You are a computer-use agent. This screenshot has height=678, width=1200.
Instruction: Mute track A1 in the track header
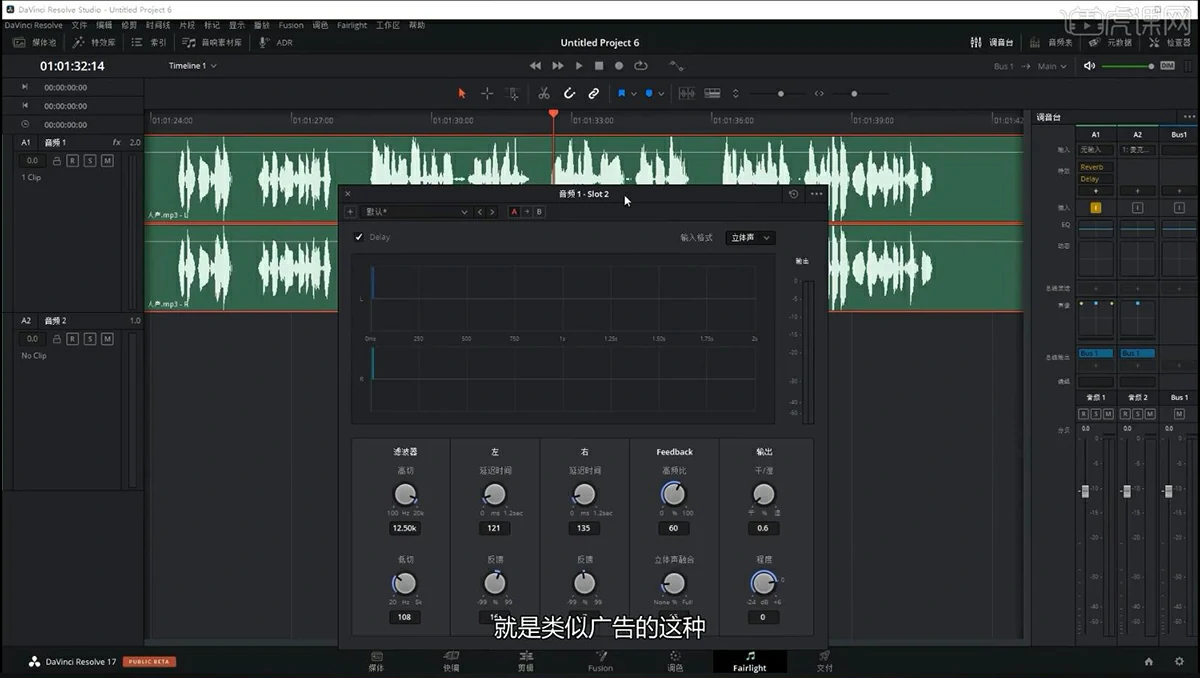click(107, 160)
